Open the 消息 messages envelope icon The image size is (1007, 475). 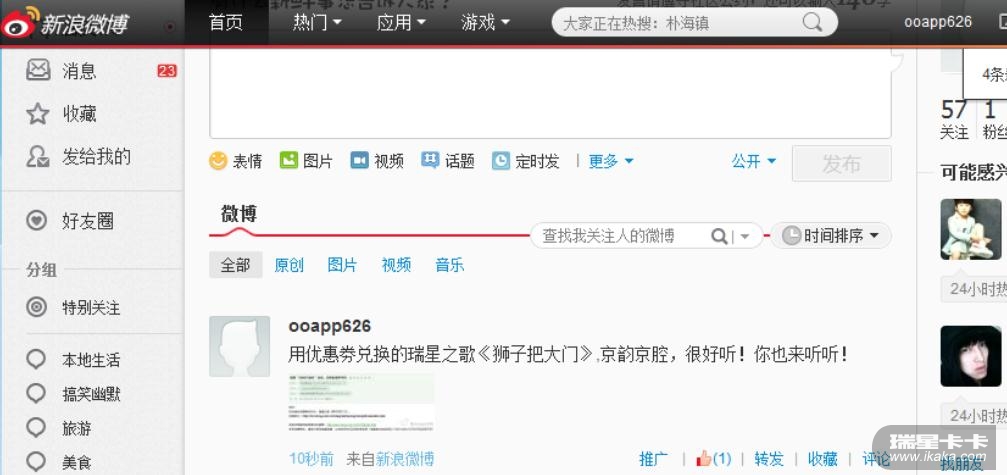pos(38,70)
